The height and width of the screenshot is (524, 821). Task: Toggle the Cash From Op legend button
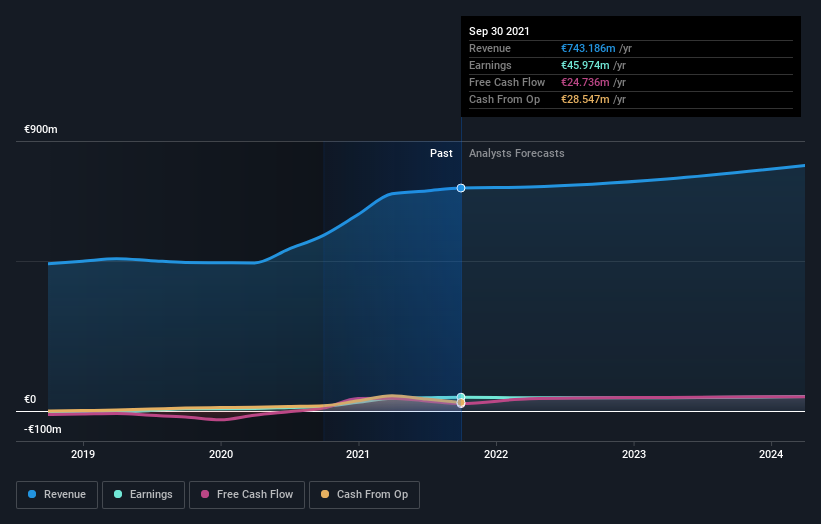tap(364, 495)
